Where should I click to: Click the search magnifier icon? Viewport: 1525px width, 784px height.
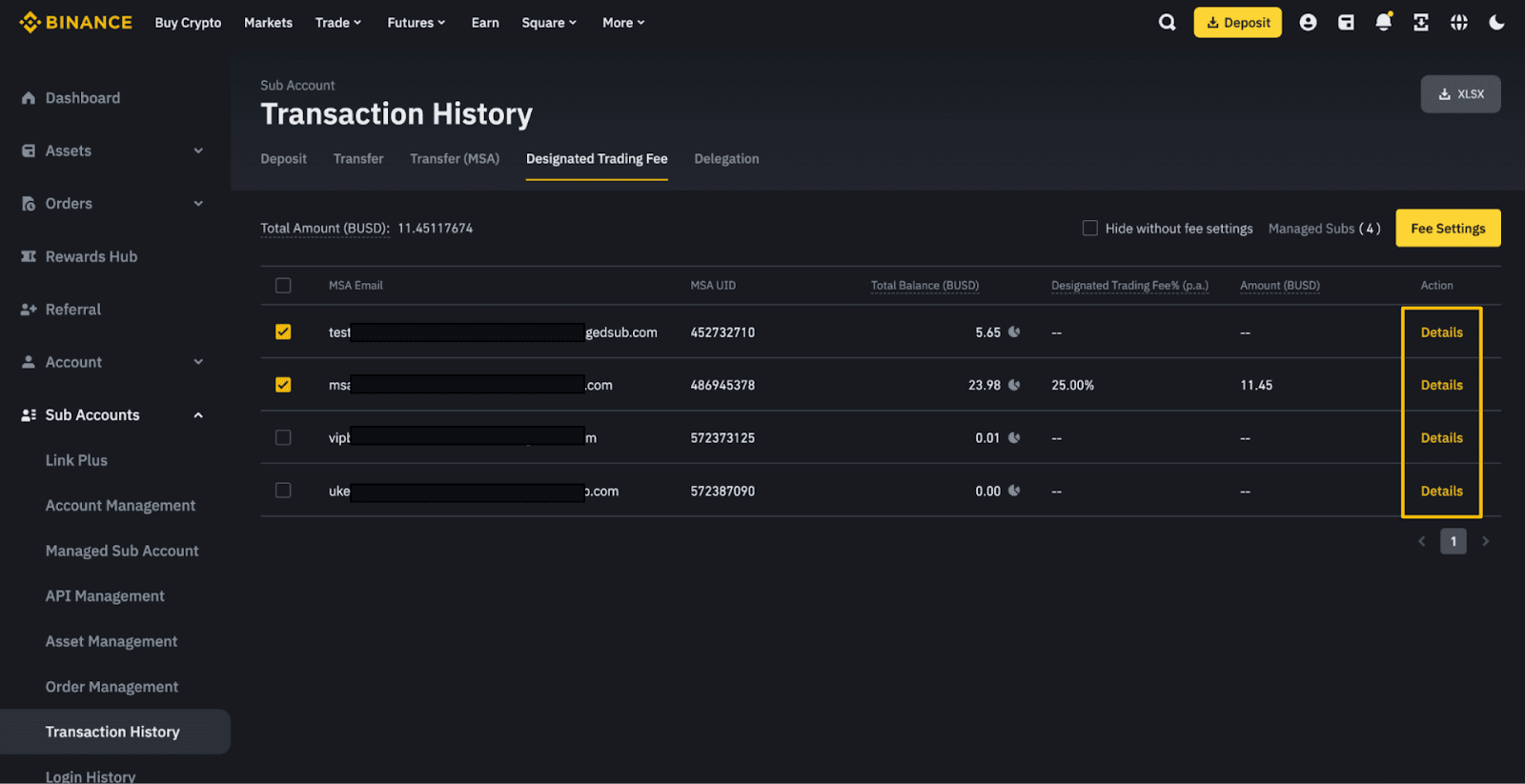coord(1167,23)
